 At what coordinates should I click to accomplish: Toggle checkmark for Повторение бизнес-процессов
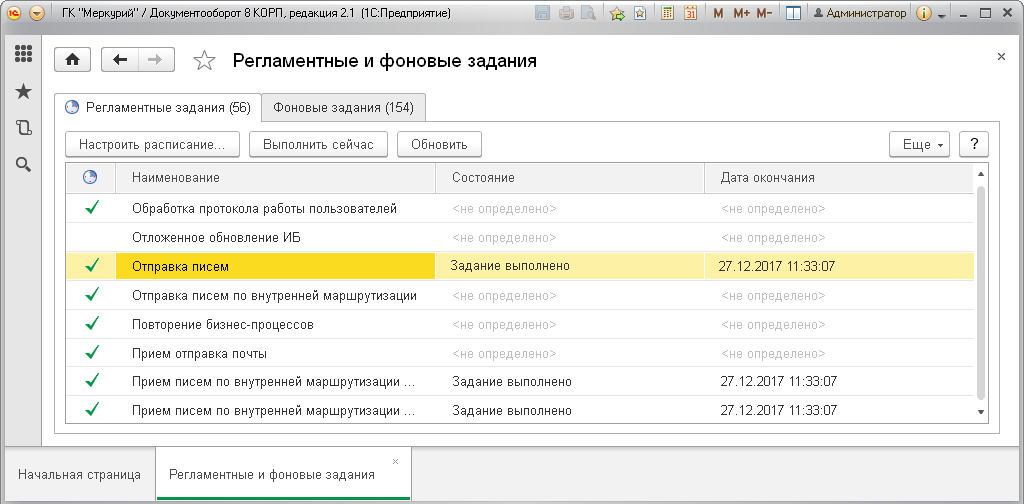92,324
